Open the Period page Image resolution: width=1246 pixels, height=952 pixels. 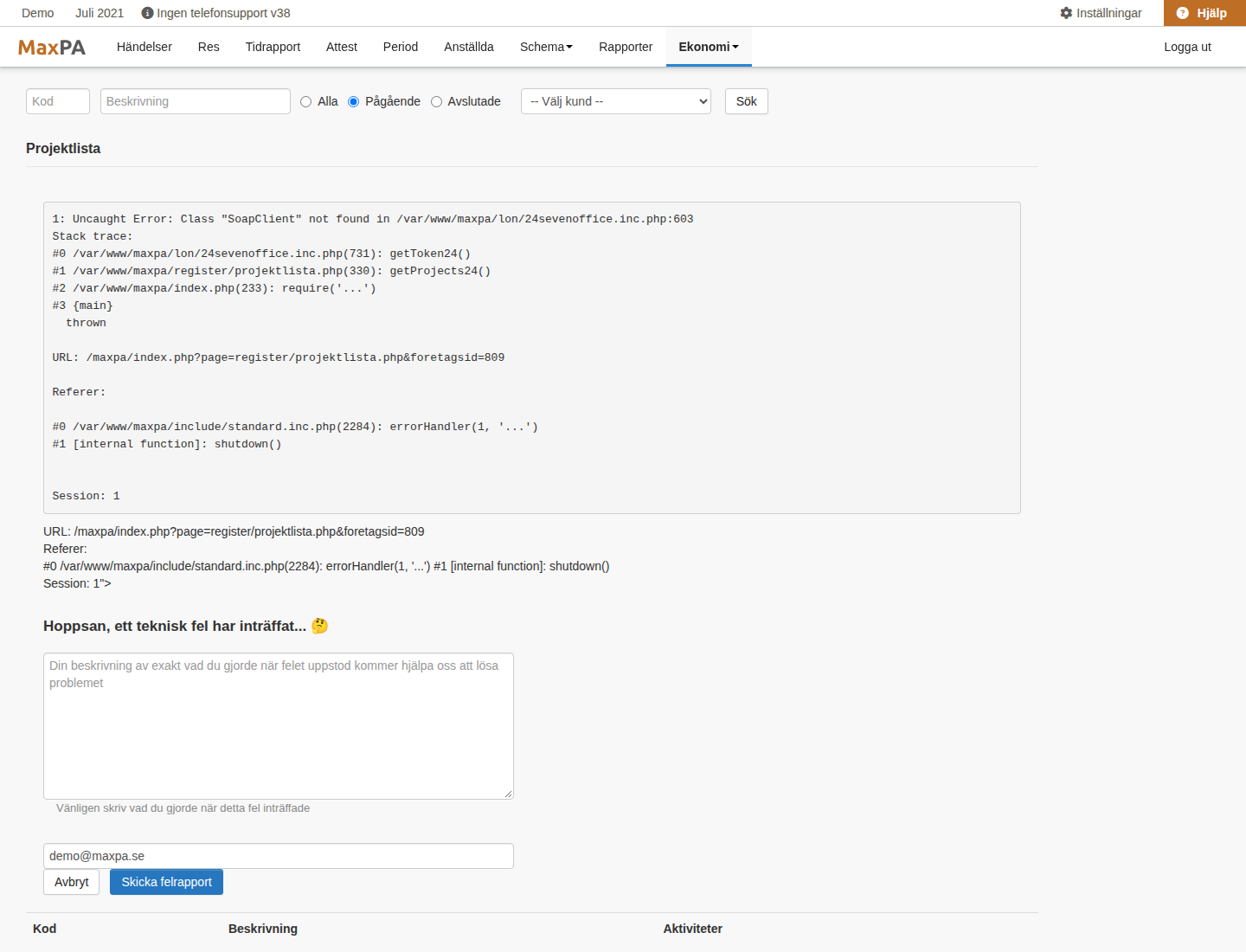[401, 47]
